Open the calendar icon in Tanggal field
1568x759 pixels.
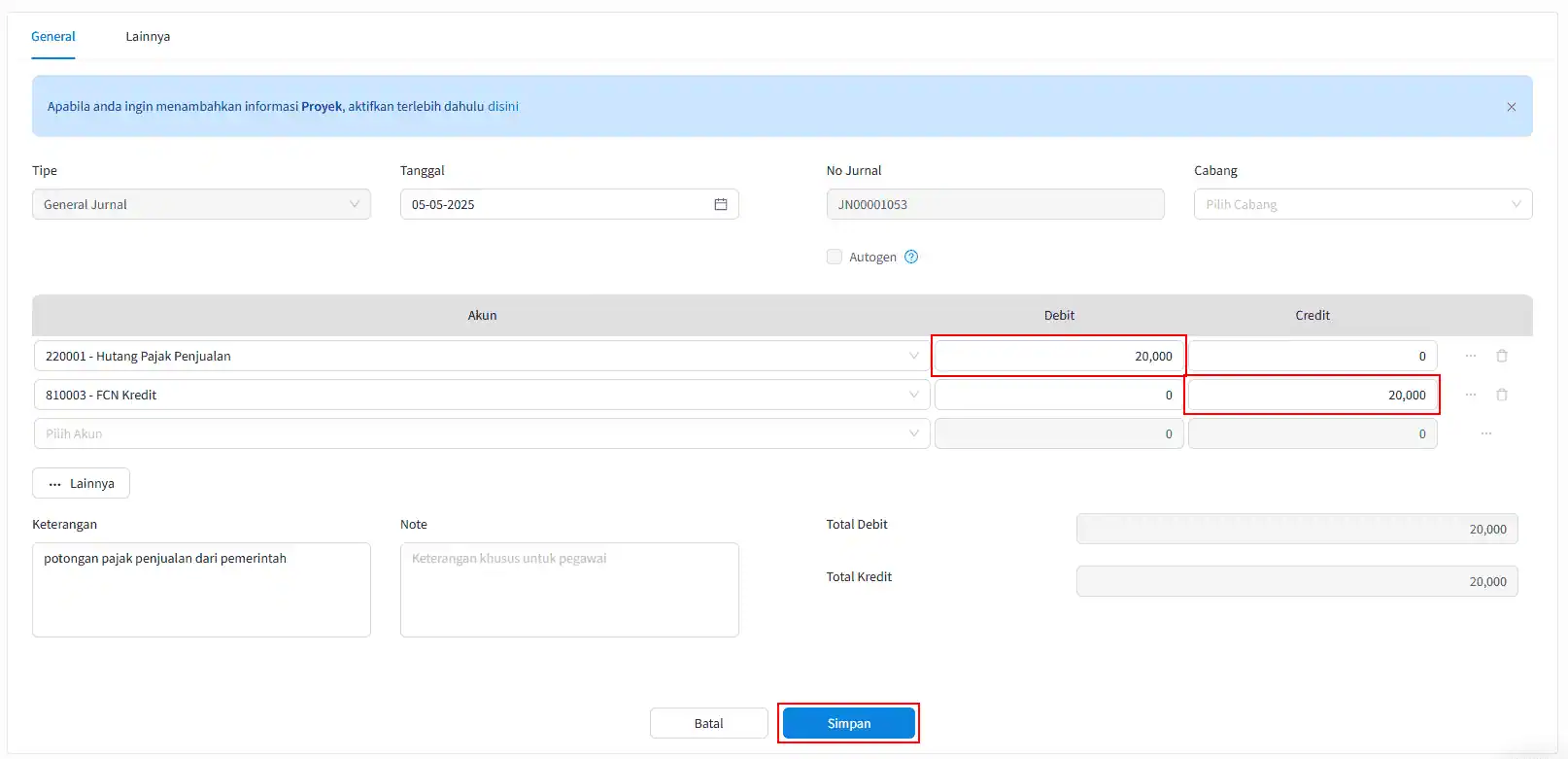pyautogui.click(x=721, y=204)
